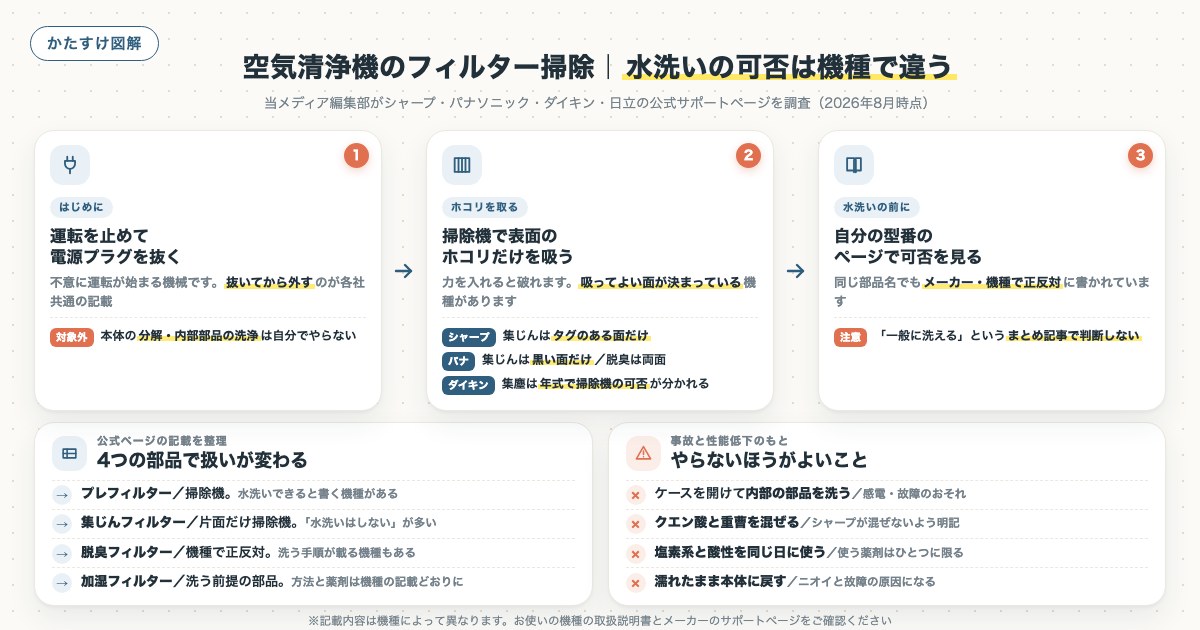Screen dimensions: 1200x630
Task: Click the power plug icon in card 1
Action: (x=70, y=166)
